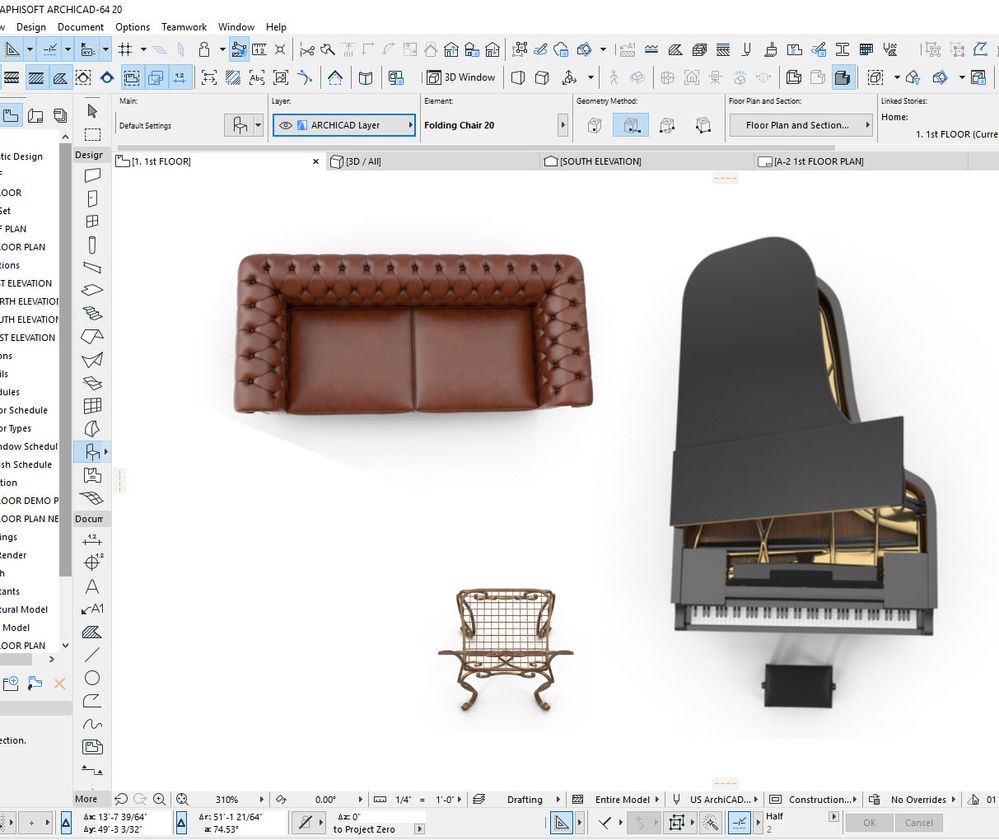
Task: Select the Window tool
Action: pos(92,221)
